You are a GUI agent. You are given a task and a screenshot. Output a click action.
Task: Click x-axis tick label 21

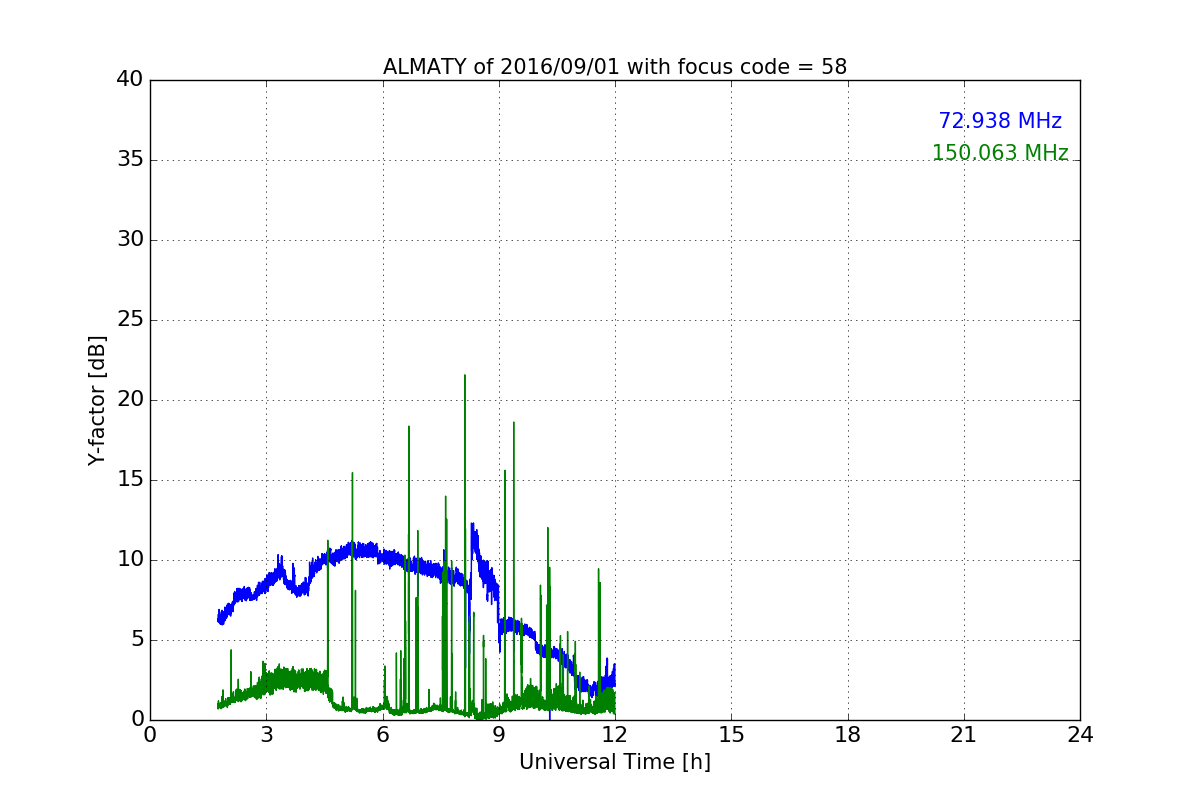(964, 734)
